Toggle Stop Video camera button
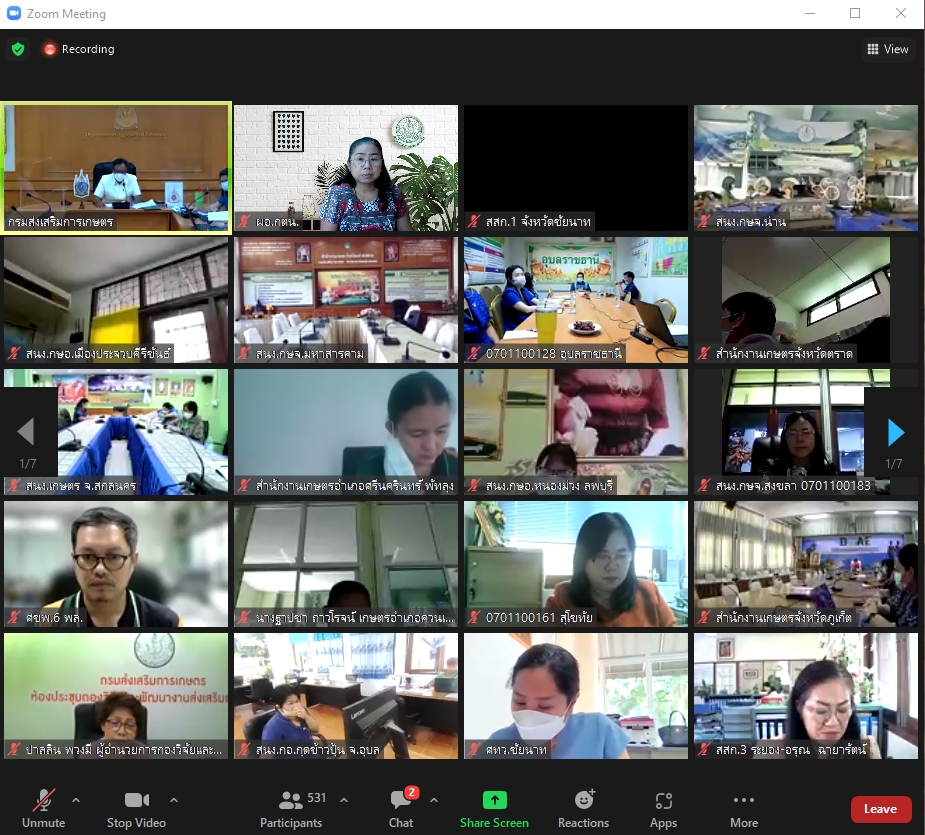The image size is (925, 835). coord(136,808)
